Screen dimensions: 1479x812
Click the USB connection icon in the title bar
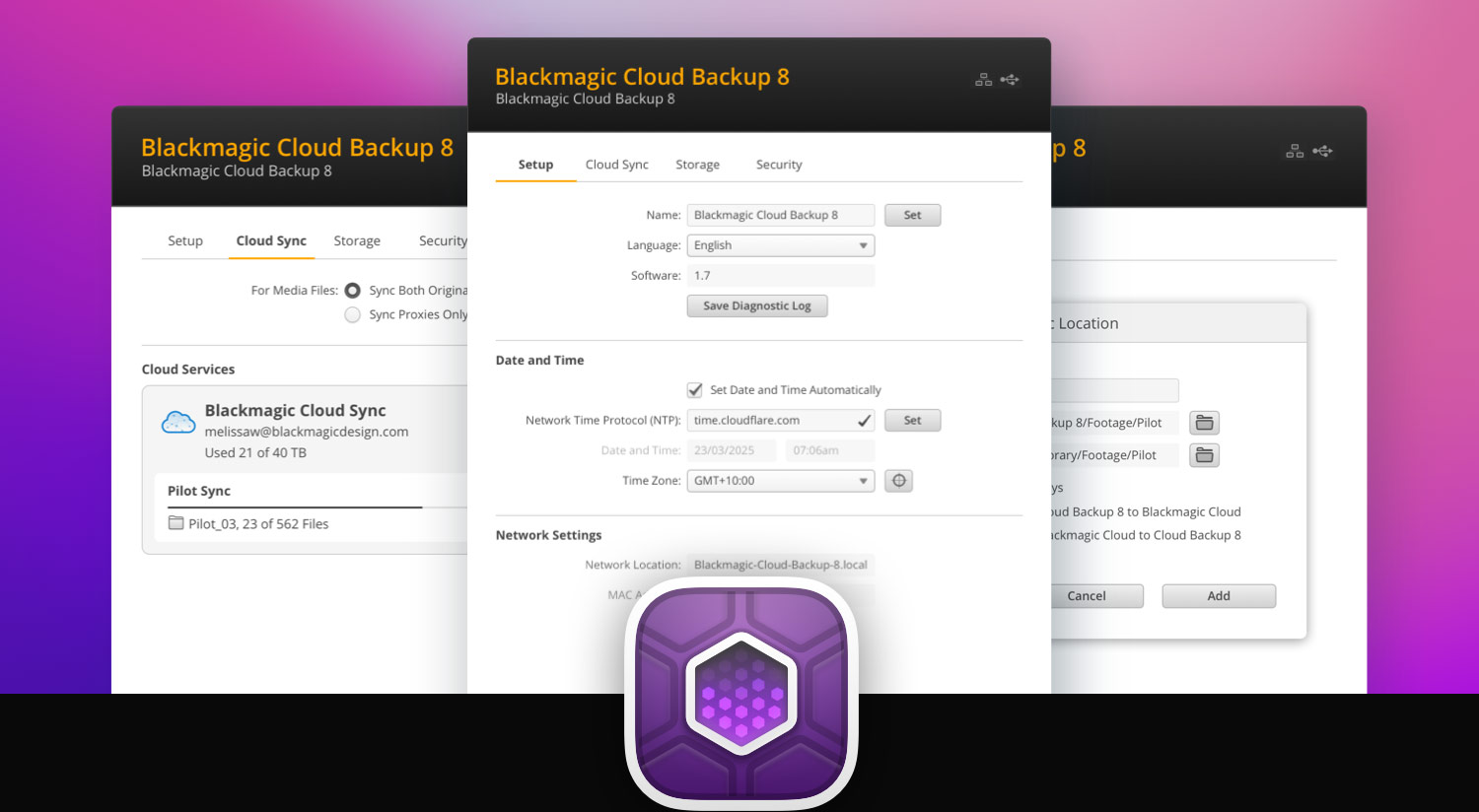pyautogui.click(x=1010, y=80)
